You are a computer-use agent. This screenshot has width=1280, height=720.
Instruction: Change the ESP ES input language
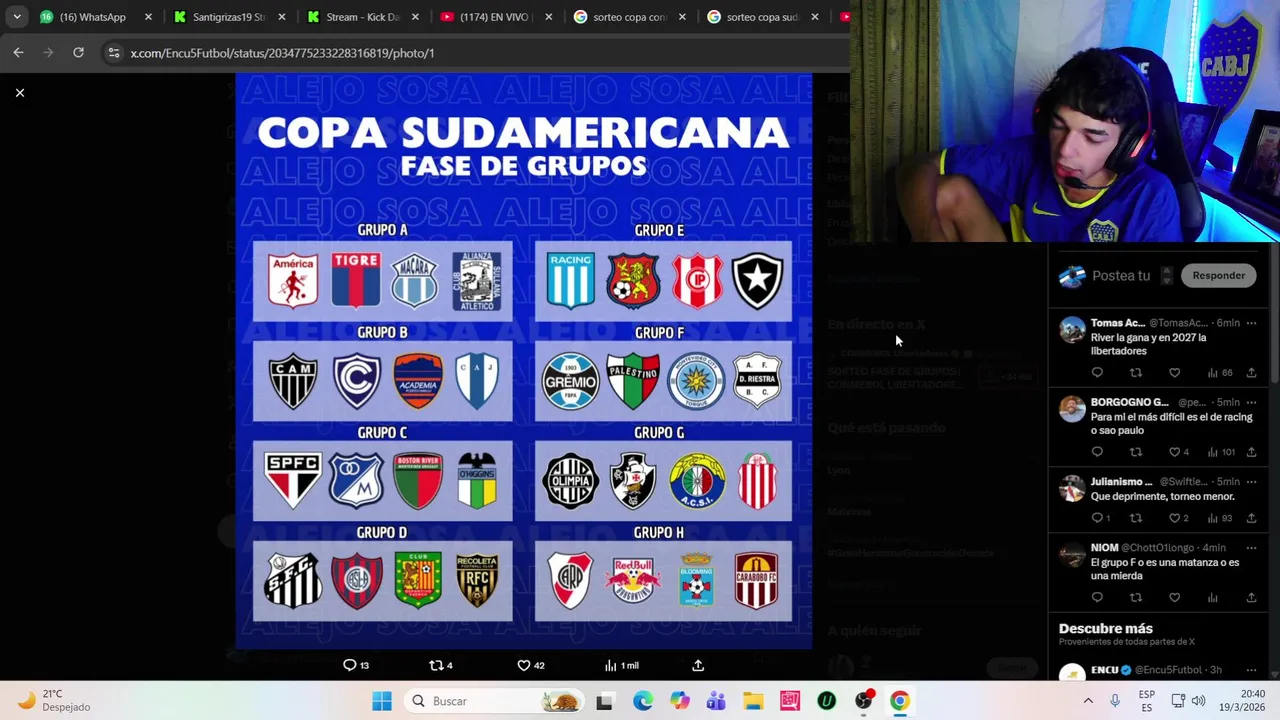click(1146, 700)
